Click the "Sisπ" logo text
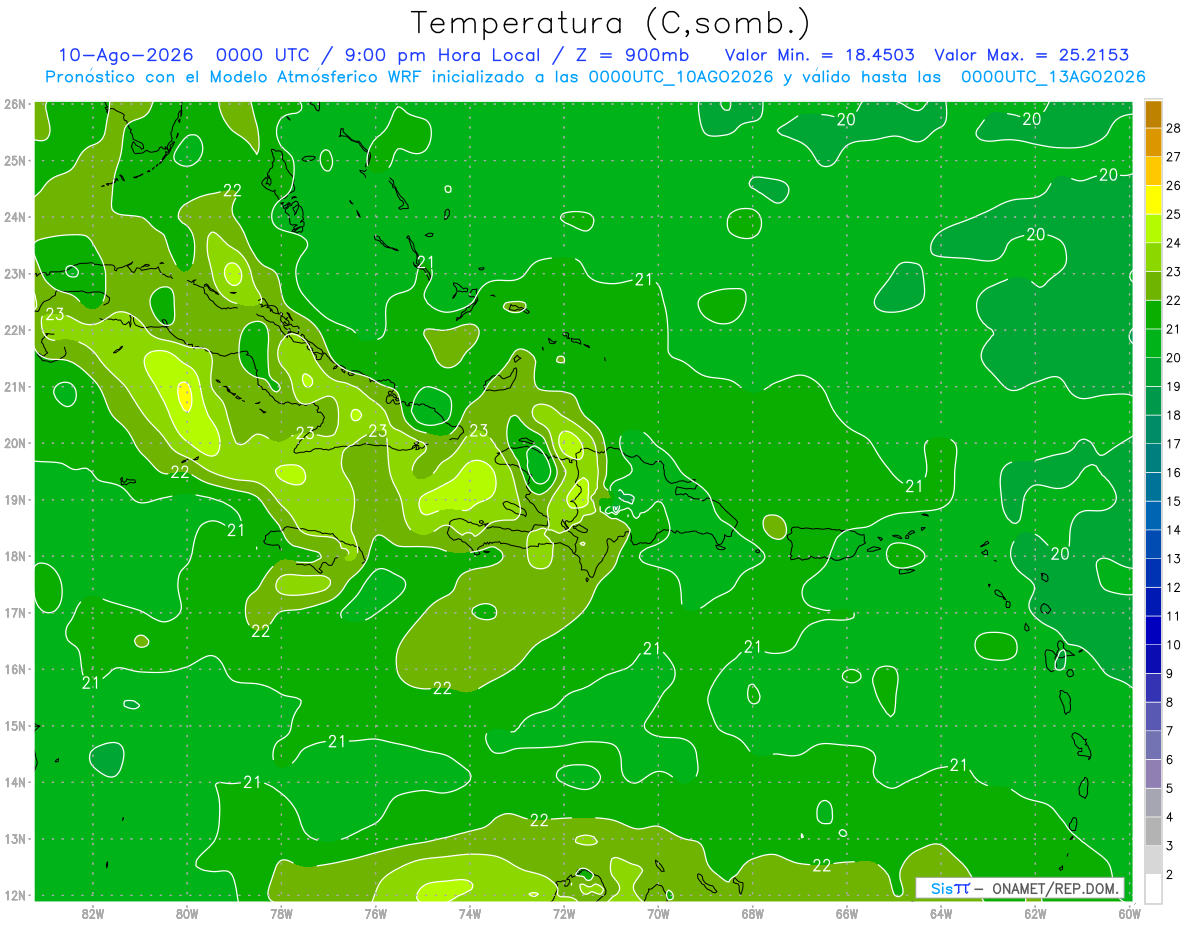Screen dimensions: 1200x927 (x=950, y=888)
